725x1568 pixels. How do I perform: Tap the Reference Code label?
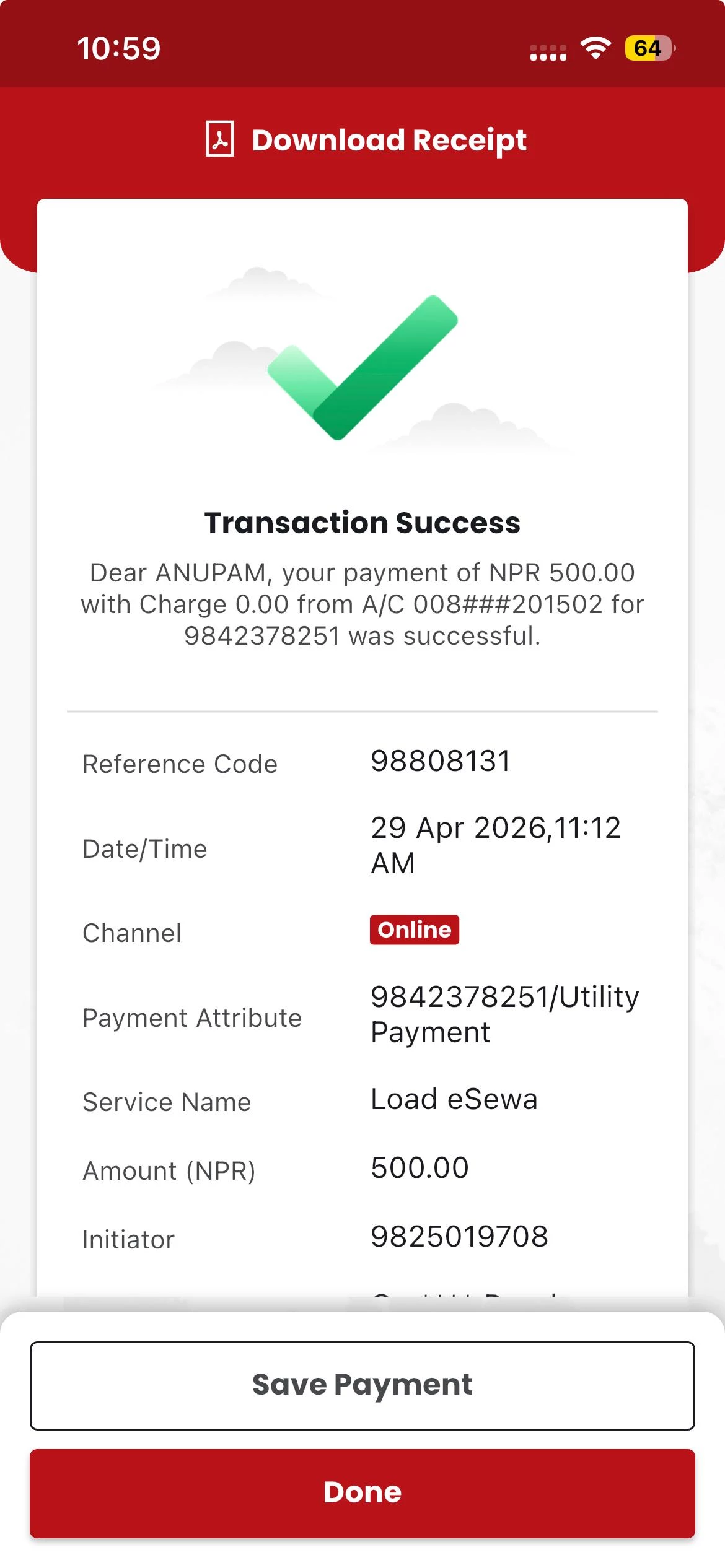pyautogui.click(x=180, y=764)
